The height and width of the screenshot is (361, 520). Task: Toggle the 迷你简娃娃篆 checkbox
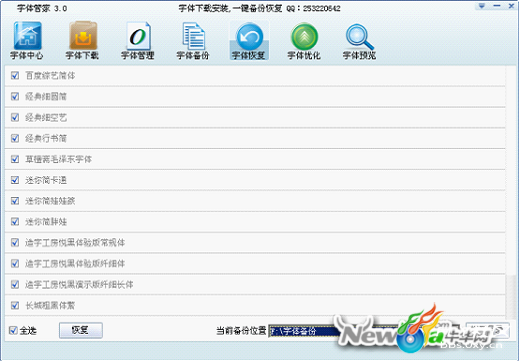coord(15,201)
